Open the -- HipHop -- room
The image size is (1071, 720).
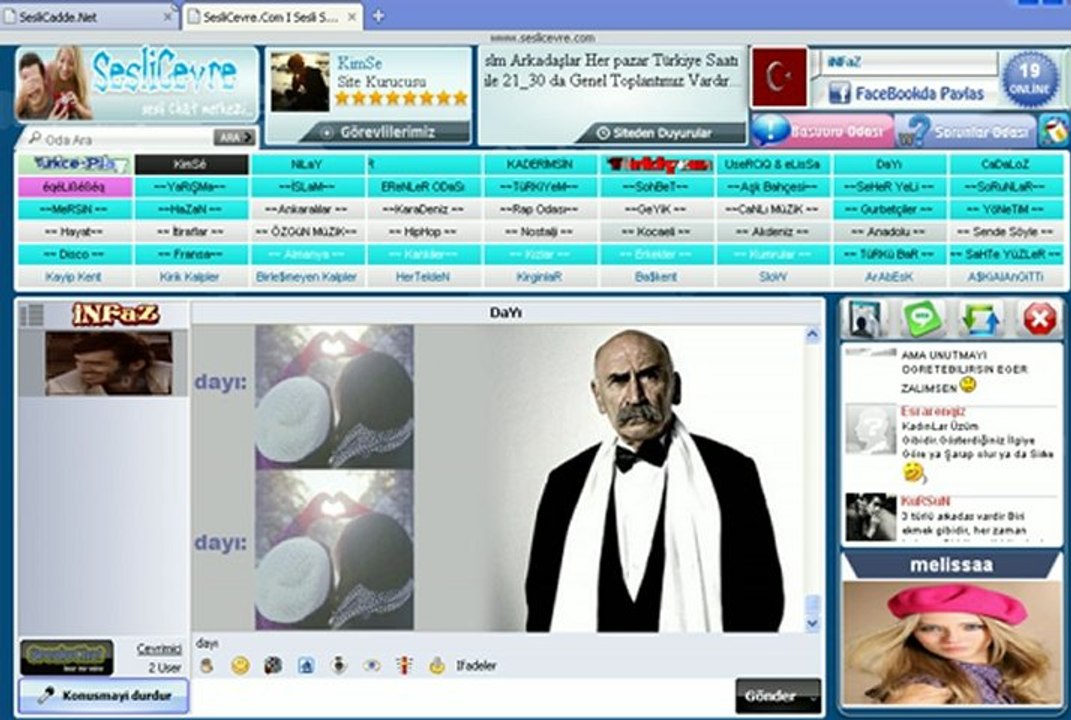pos(423,232)
